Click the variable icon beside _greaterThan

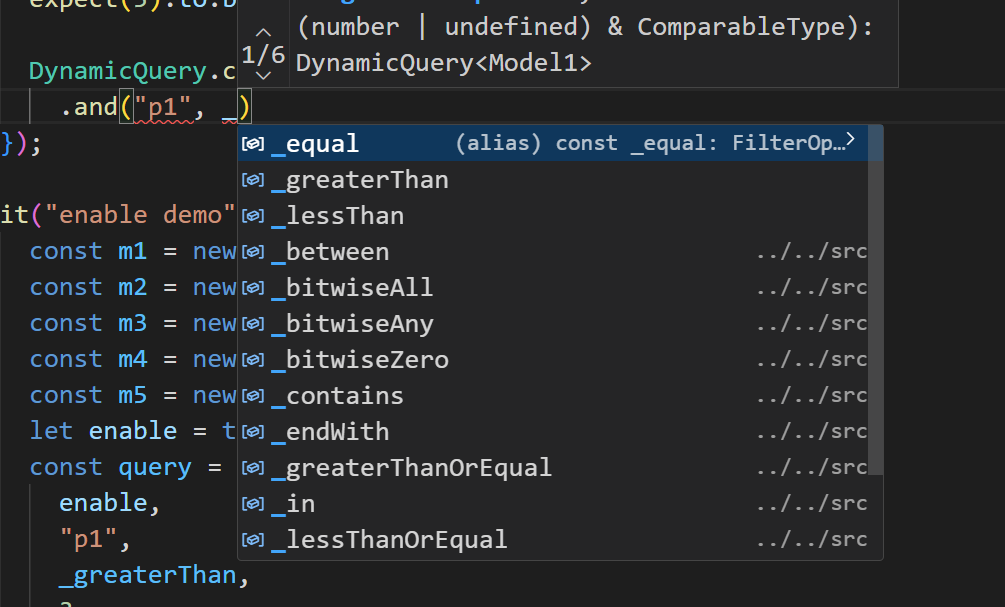(253, 179)
